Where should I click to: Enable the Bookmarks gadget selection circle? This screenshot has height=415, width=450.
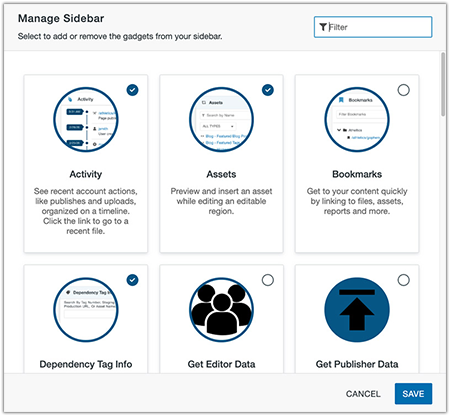(x=403, y=90)
